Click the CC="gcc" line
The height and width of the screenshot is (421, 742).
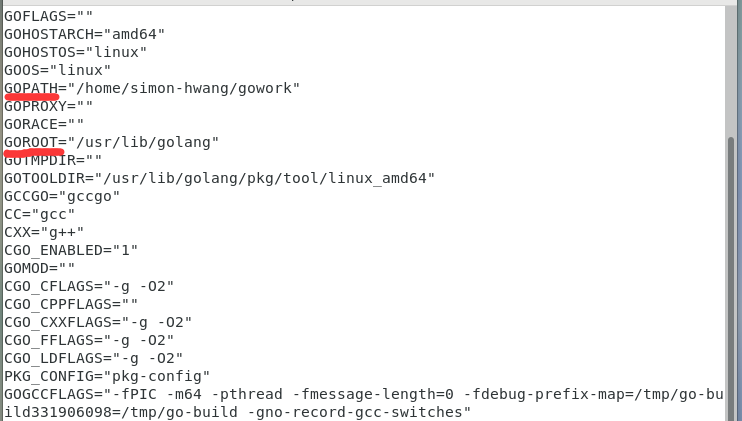coord(40,214)
